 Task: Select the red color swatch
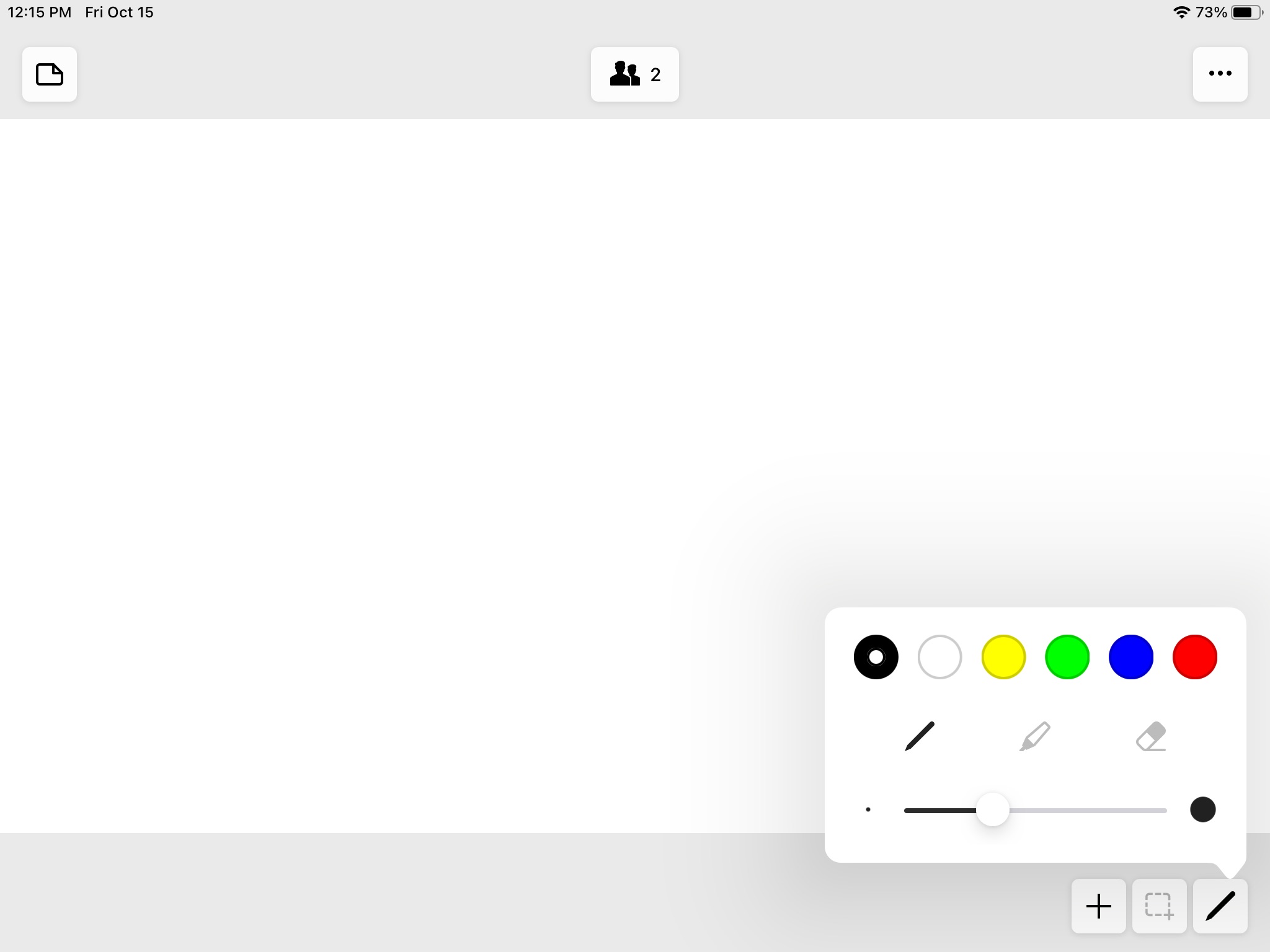(1196, 657)
